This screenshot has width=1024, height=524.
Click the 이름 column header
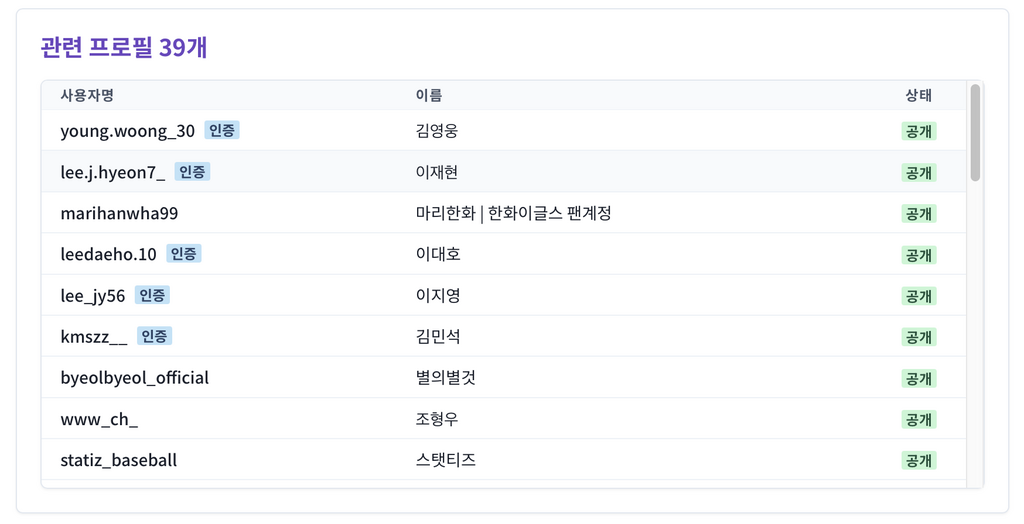(428, 95)
